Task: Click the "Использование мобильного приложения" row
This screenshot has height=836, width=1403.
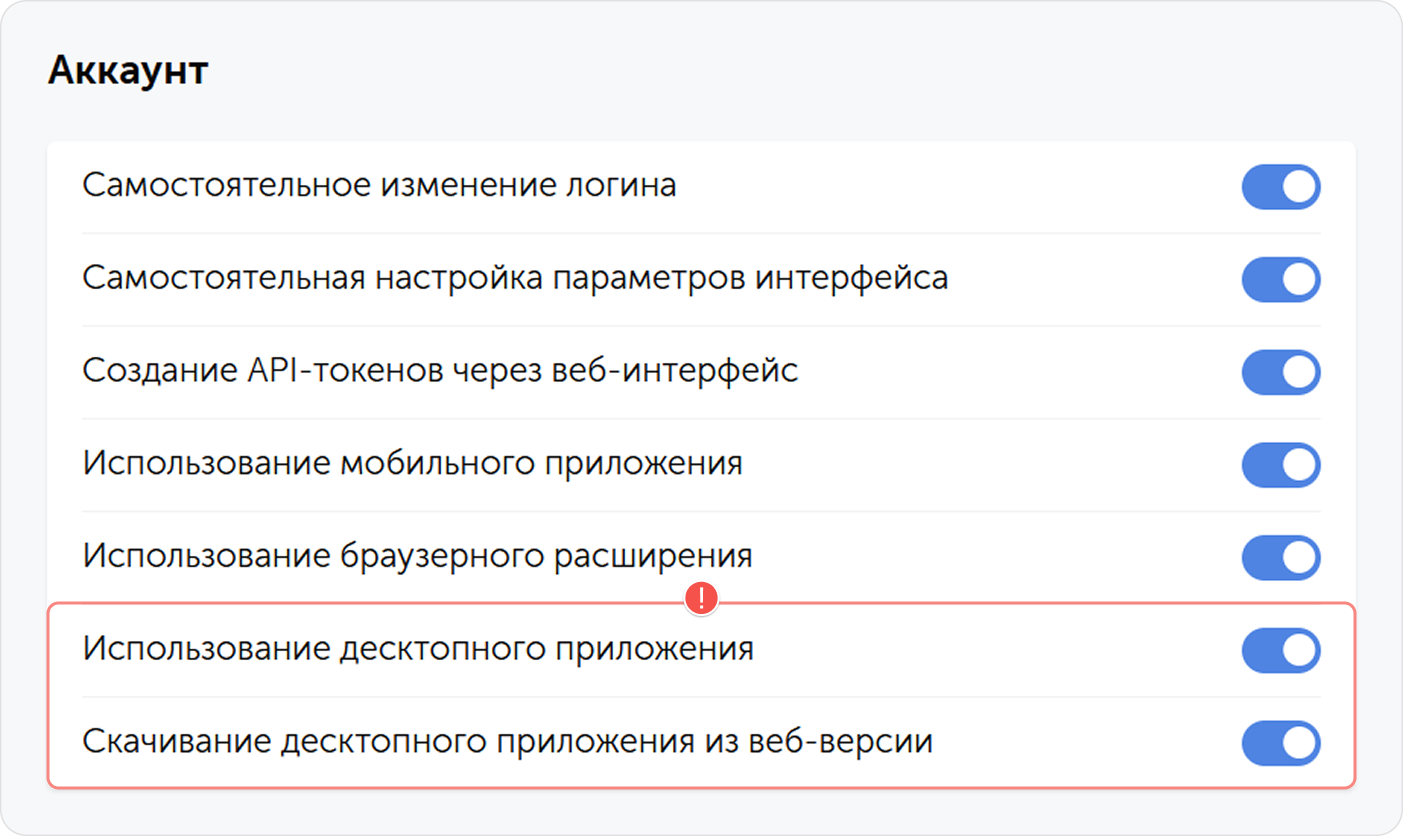Action: (700, 464)
